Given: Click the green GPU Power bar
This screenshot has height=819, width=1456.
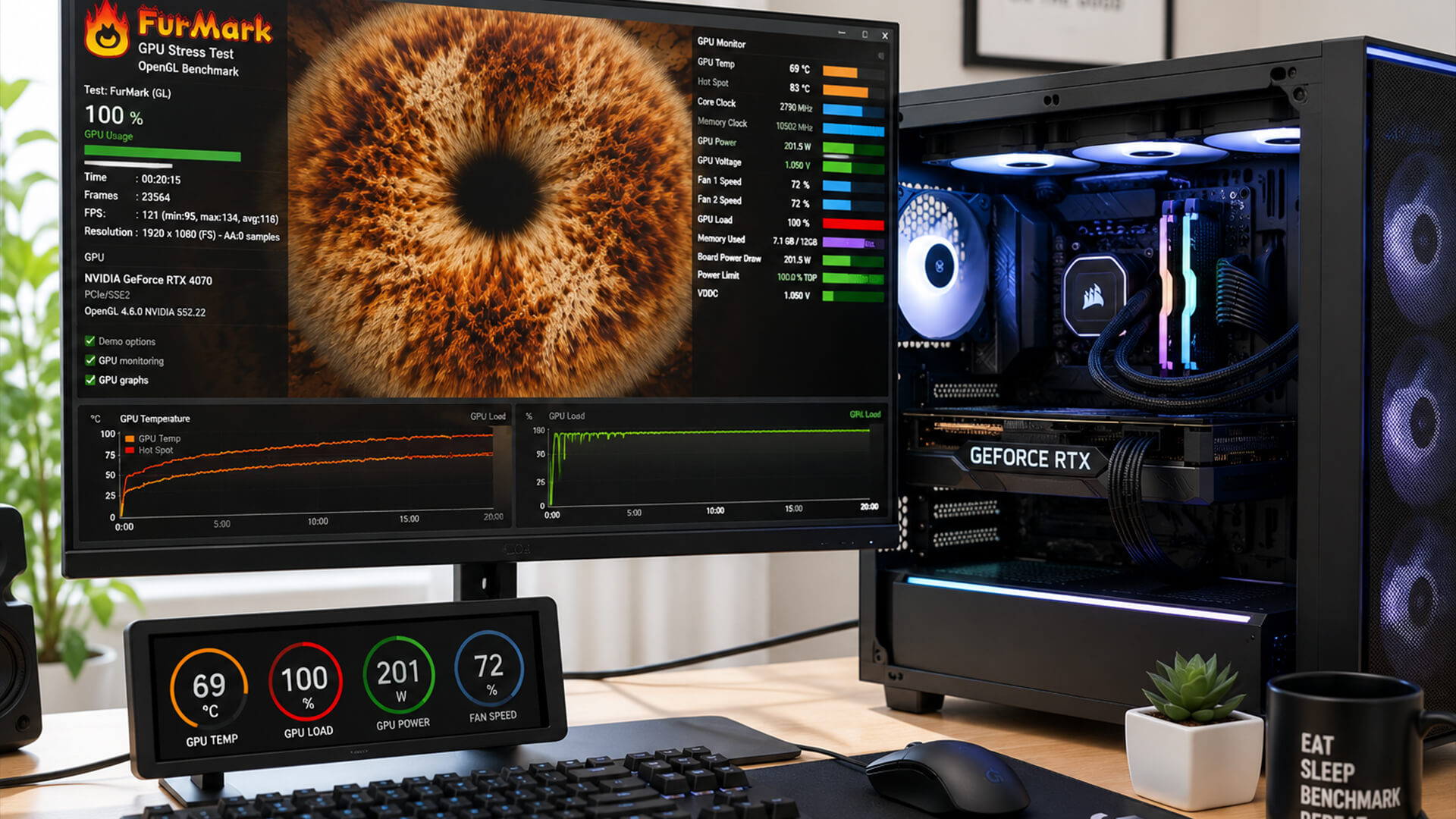Looking at the screenshot, I should (839, 149).
